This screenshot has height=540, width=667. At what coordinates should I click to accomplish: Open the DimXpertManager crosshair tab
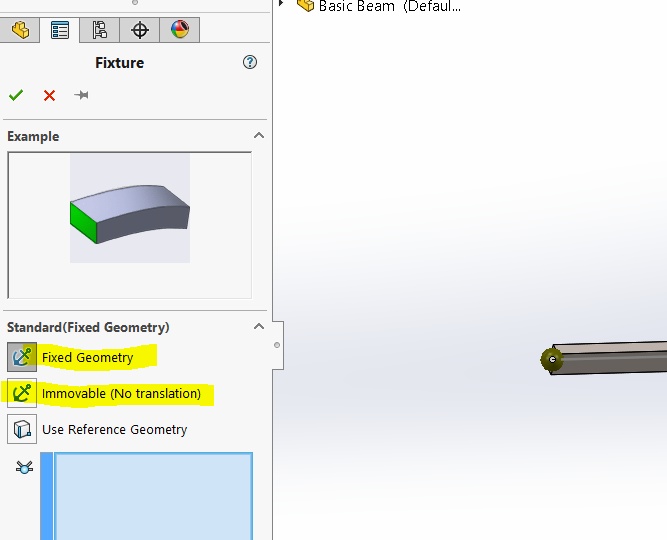(x=140, y=30)
